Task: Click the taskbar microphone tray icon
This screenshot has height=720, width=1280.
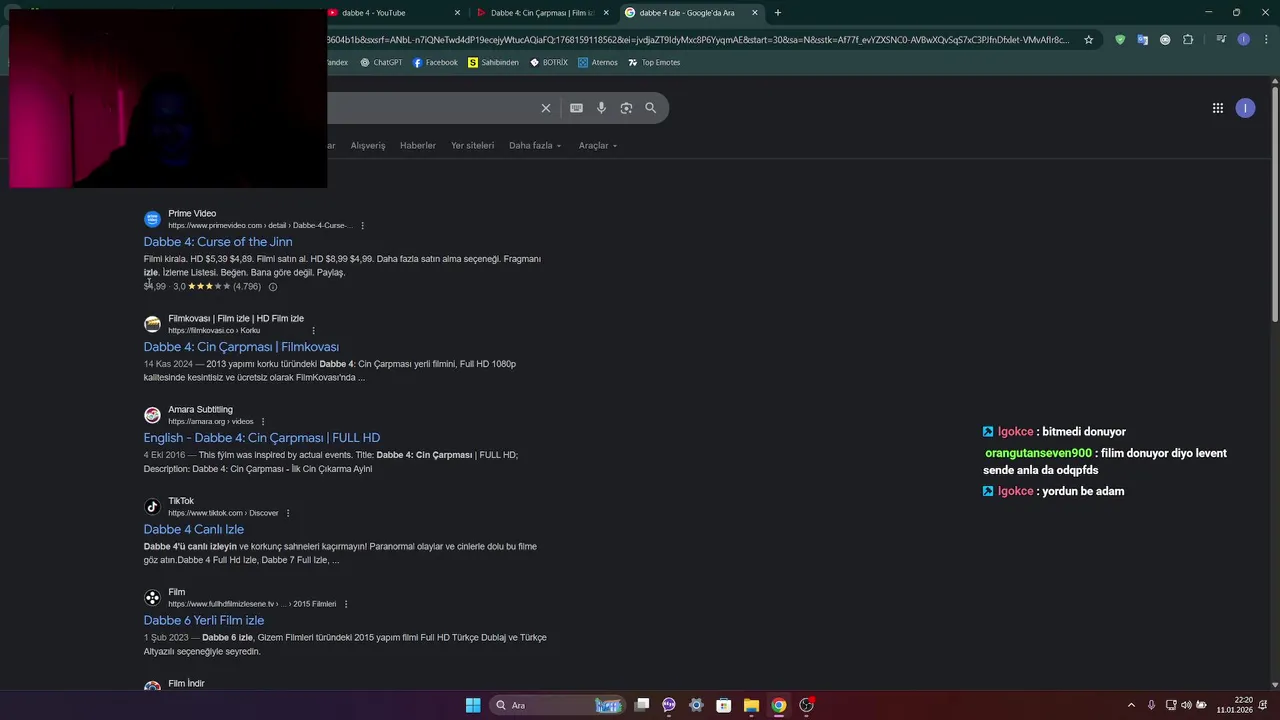Action: 1151,705
